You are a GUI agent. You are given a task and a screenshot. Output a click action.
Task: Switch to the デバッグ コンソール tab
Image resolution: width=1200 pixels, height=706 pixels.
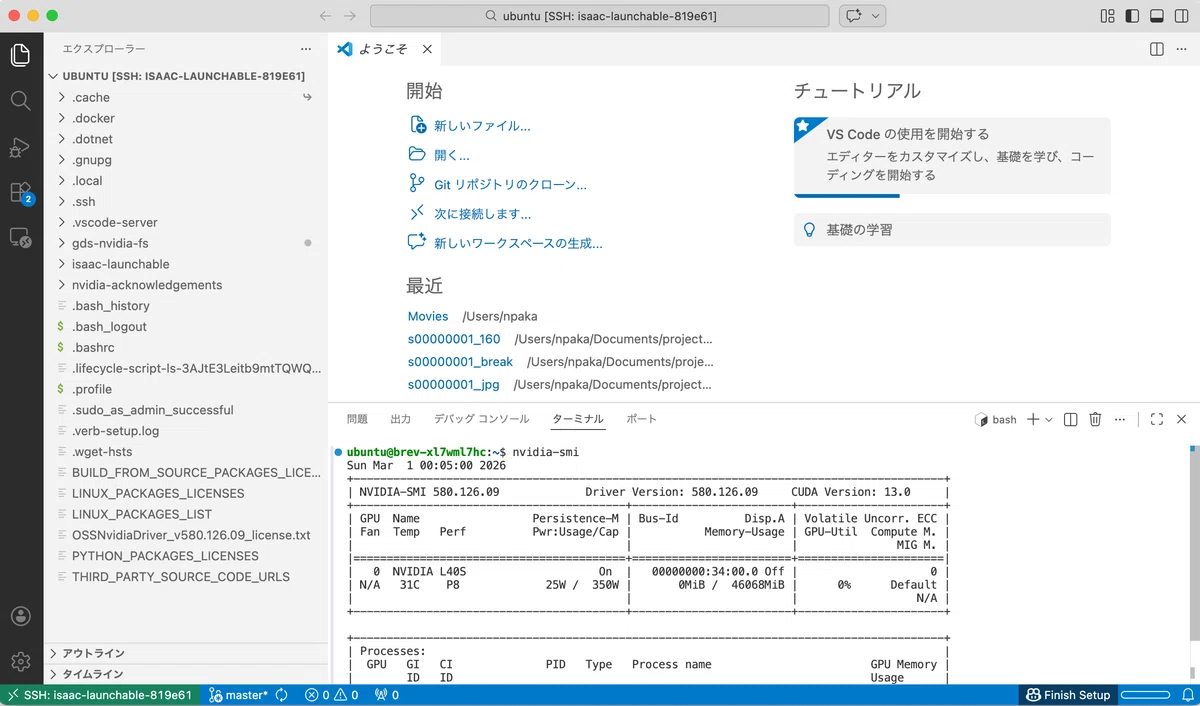[481, 419]
